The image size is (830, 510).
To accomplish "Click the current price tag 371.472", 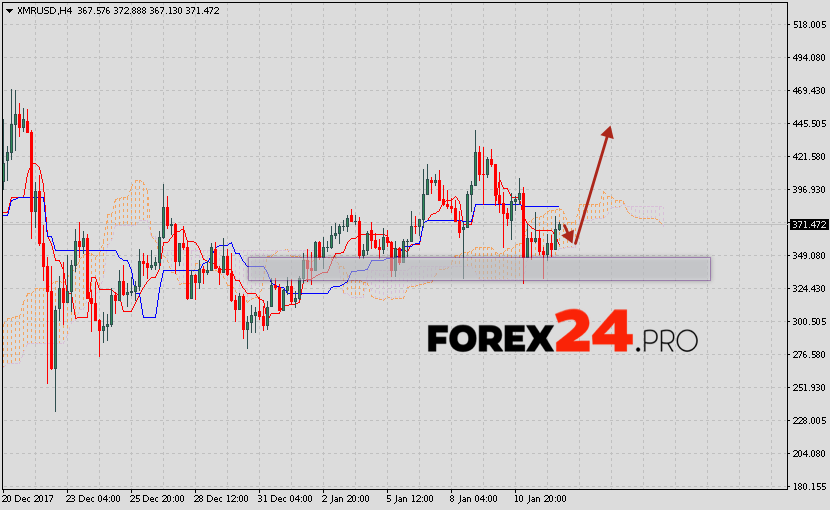I will tap(808, 225).
